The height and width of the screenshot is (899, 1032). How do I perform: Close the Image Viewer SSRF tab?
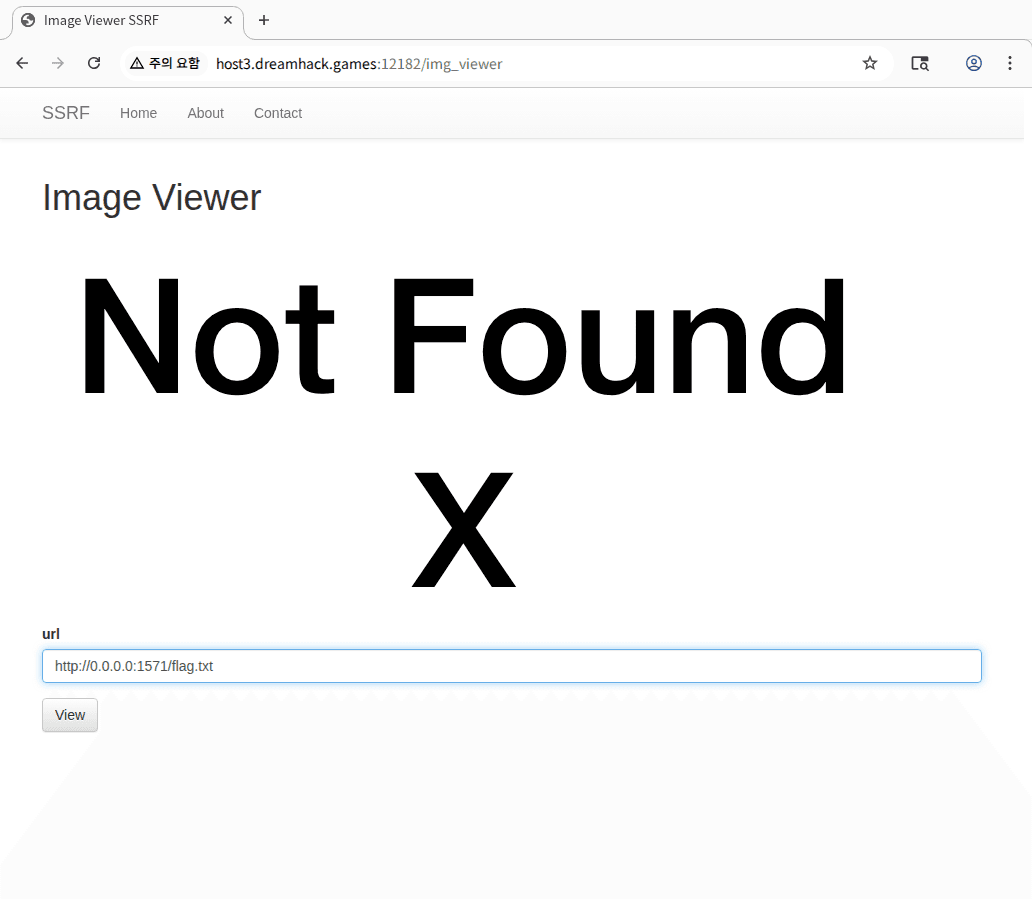pos(228,20)
